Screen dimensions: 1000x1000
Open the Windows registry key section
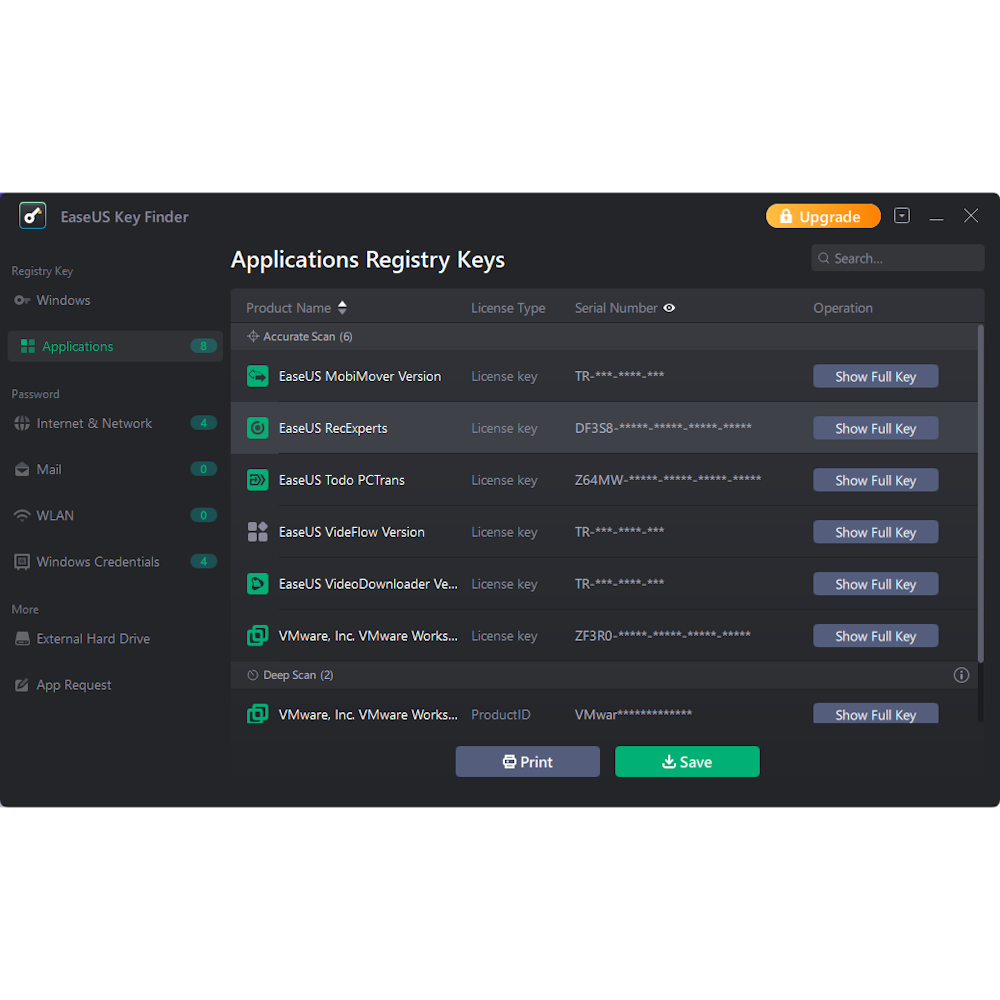coord(63,300)
